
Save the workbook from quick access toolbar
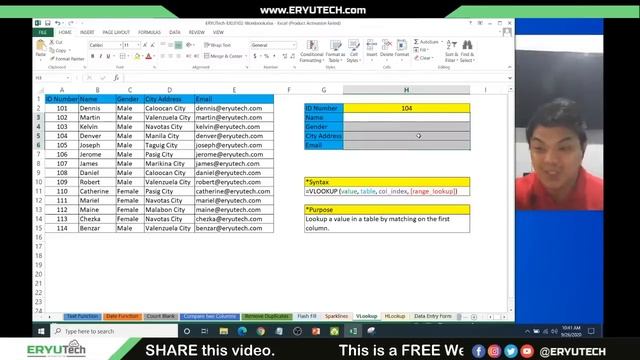pos(48,23)
